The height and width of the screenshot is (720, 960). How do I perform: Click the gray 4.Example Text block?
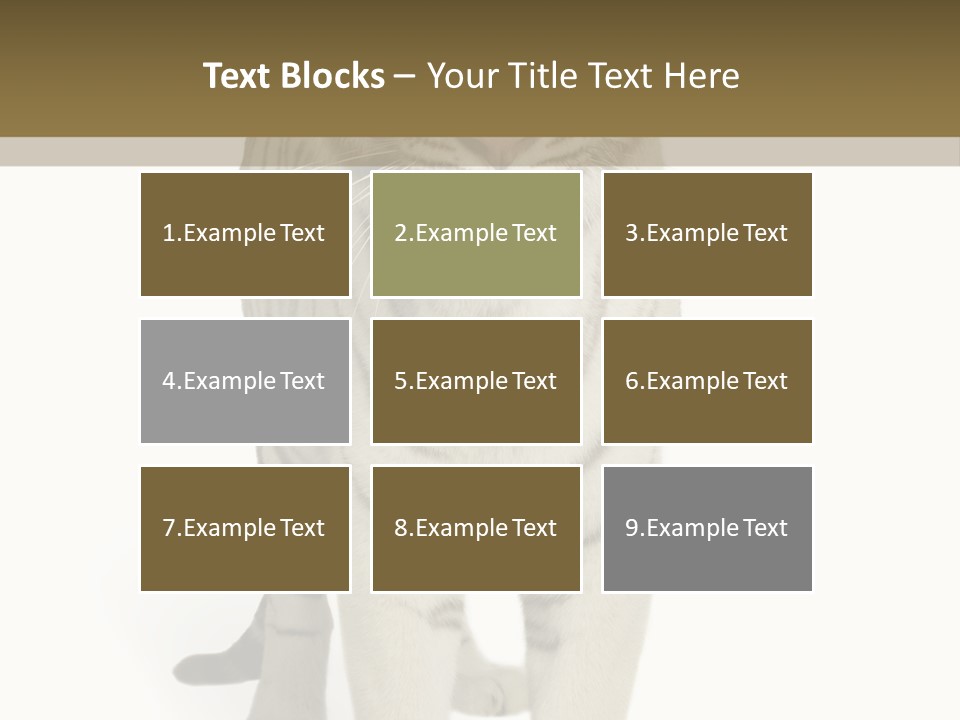(245, 381)
